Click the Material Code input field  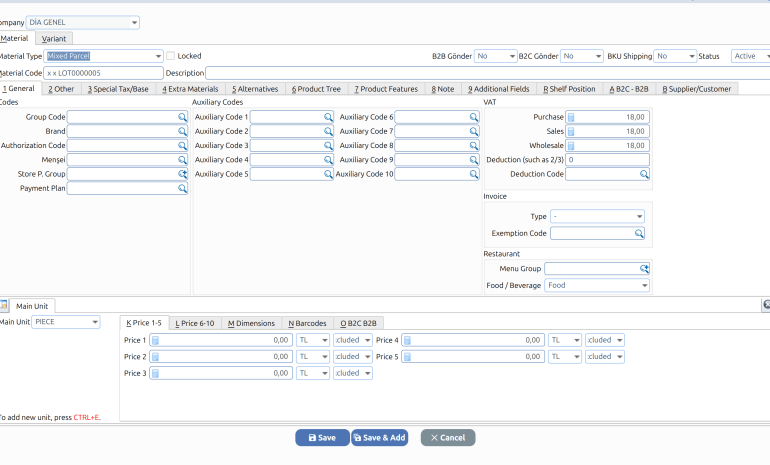coord(103,73)
